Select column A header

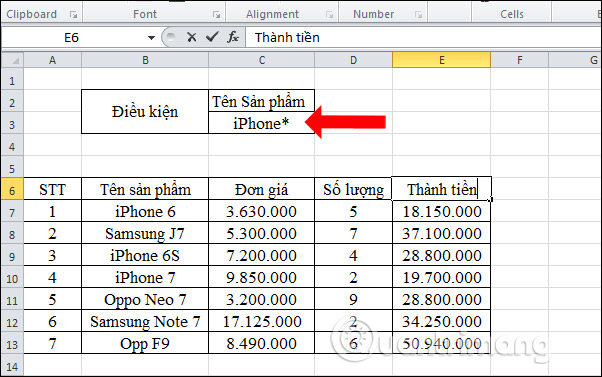click(x=53, y=60)
